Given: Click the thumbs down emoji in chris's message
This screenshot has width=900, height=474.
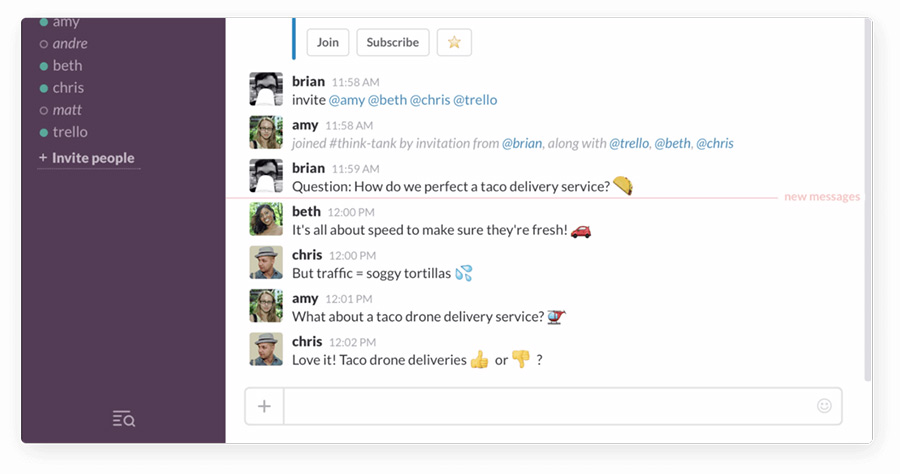Looking at the screenshot, I should [x=521, y=359].
